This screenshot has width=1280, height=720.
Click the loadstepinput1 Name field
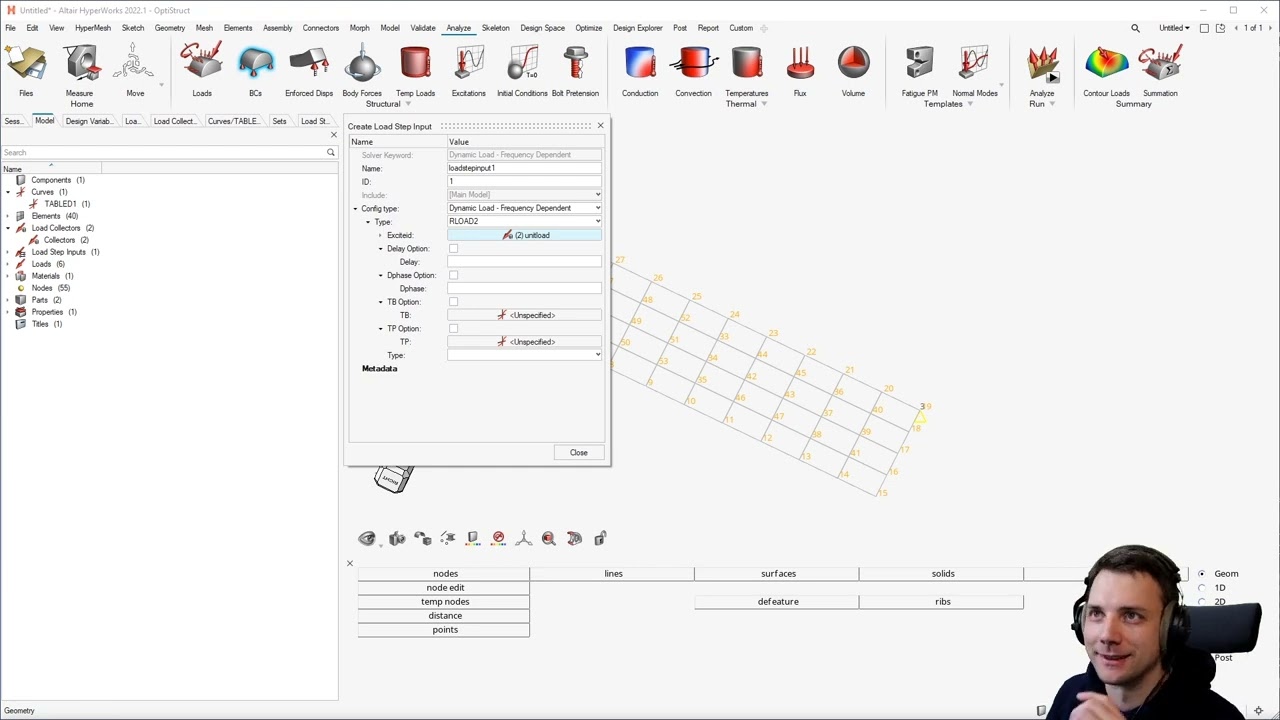point(524,168)
